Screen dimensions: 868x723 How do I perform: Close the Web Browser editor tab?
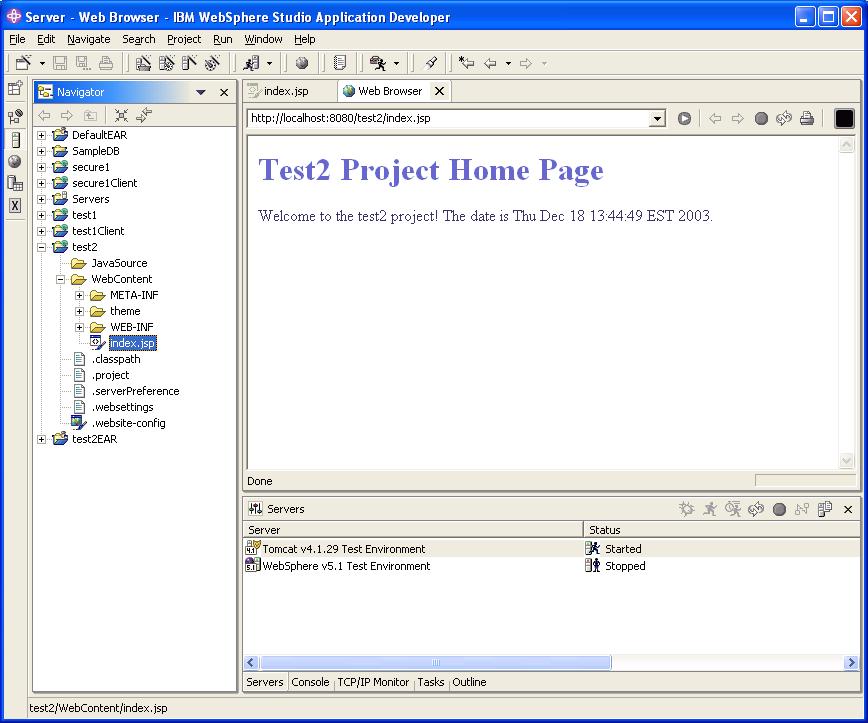point(440,91)
